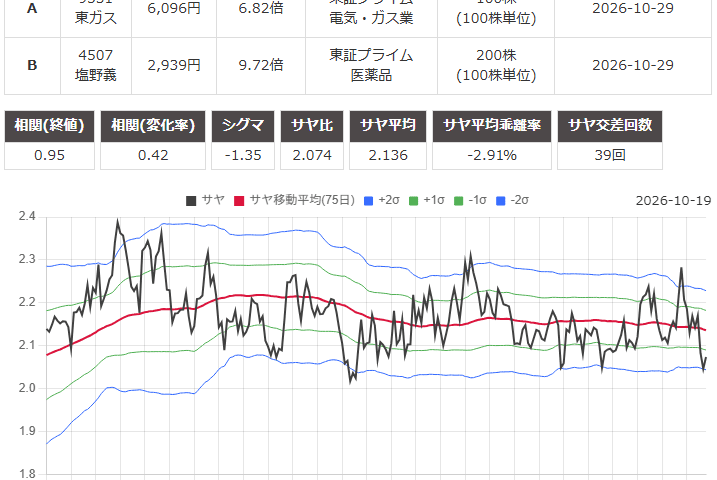717x480 pixels.
Task: Toggle the サヤ series black legend swatch
Action: point(191,201)
